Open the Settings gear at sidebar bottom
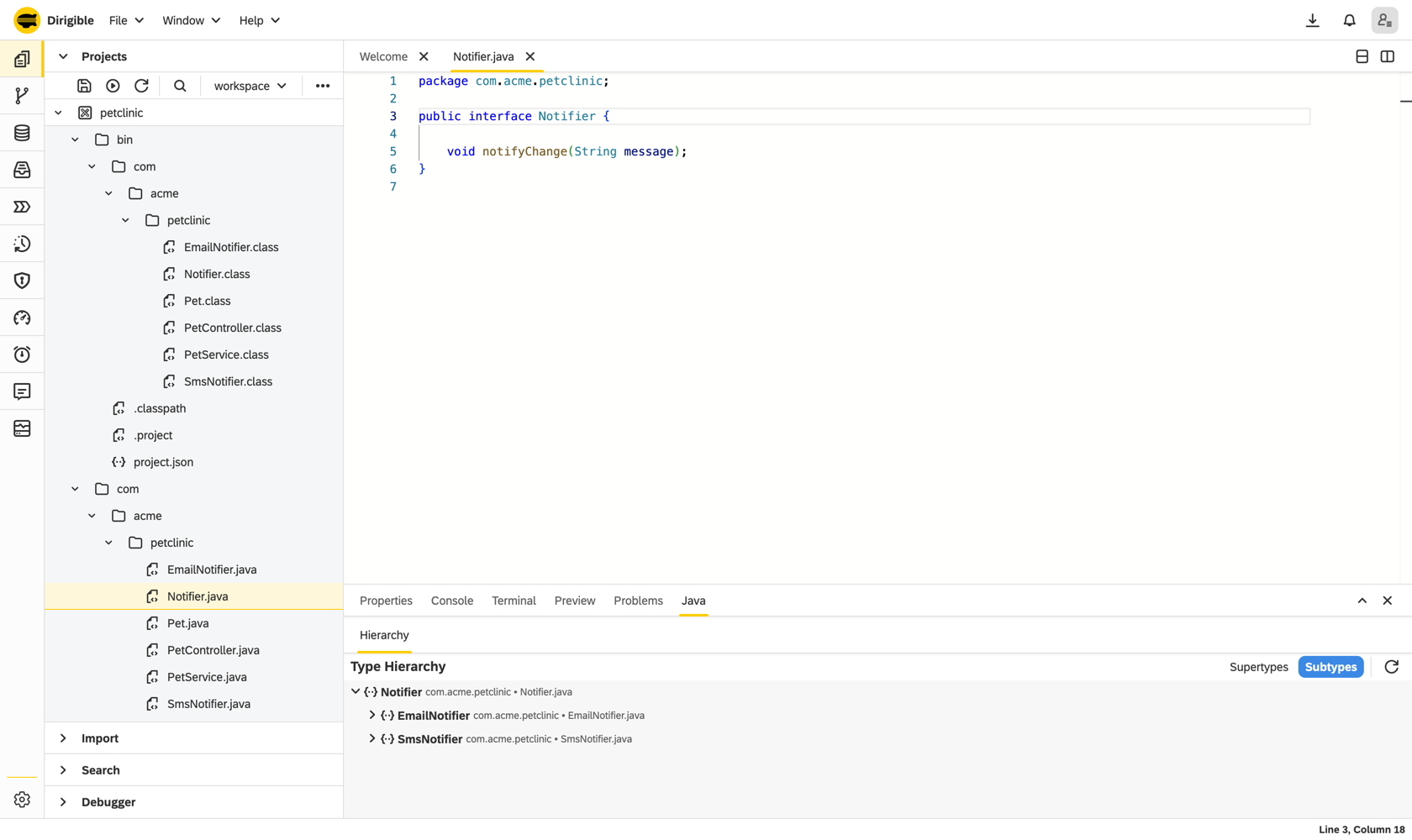Image resolution: width=1412 pixels, height=840 pixels. click(22, 800)
